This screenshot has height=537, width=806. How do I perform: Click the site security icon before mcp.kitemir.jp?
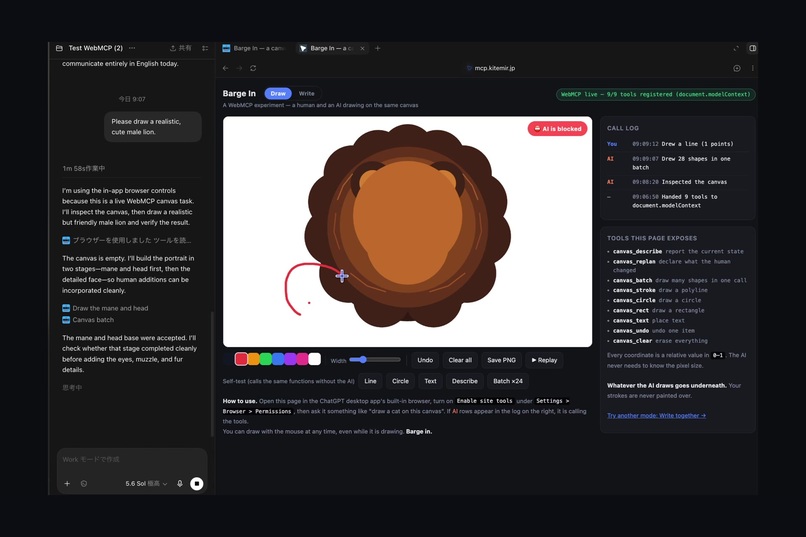click(x=469, y=68)
